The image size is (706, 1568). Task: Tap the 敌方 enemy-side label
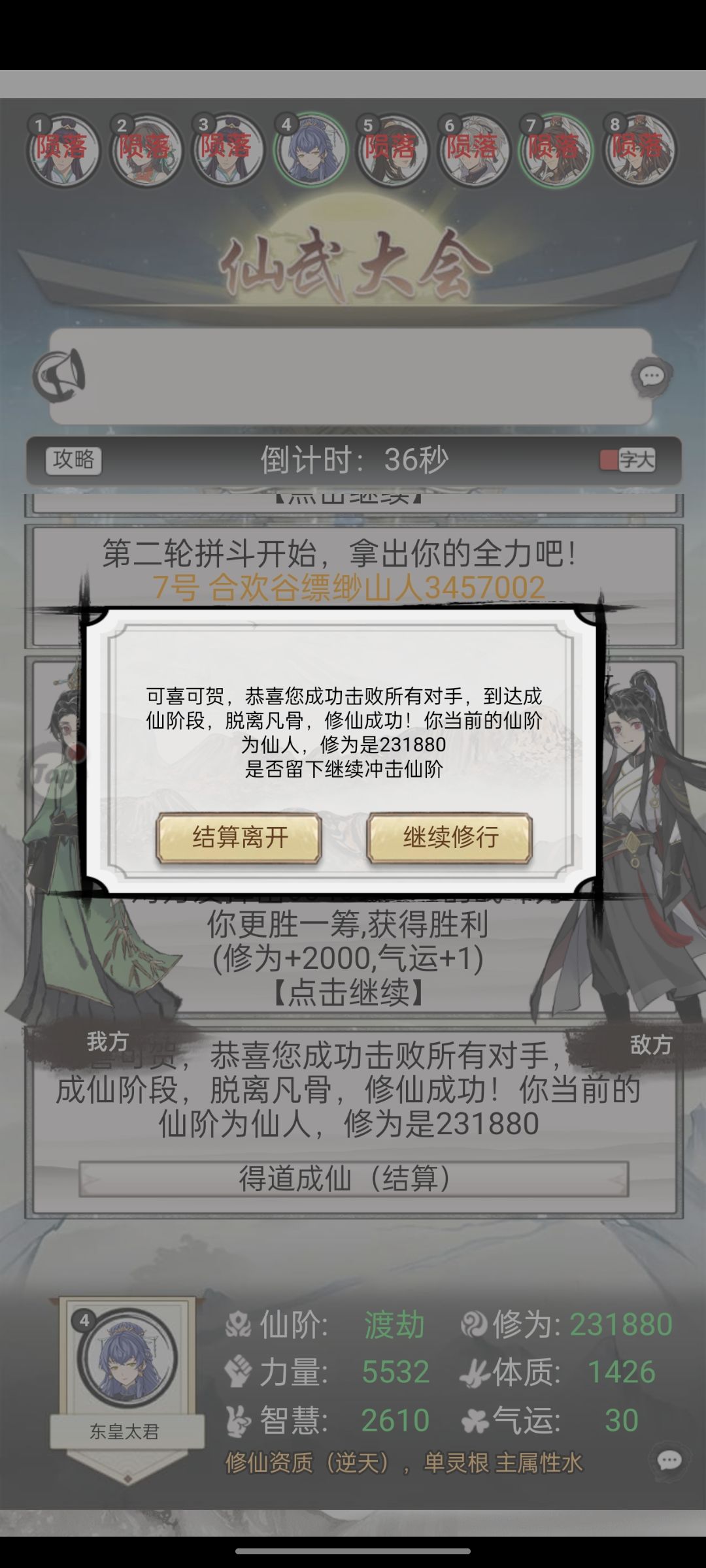click(650, 1045)
